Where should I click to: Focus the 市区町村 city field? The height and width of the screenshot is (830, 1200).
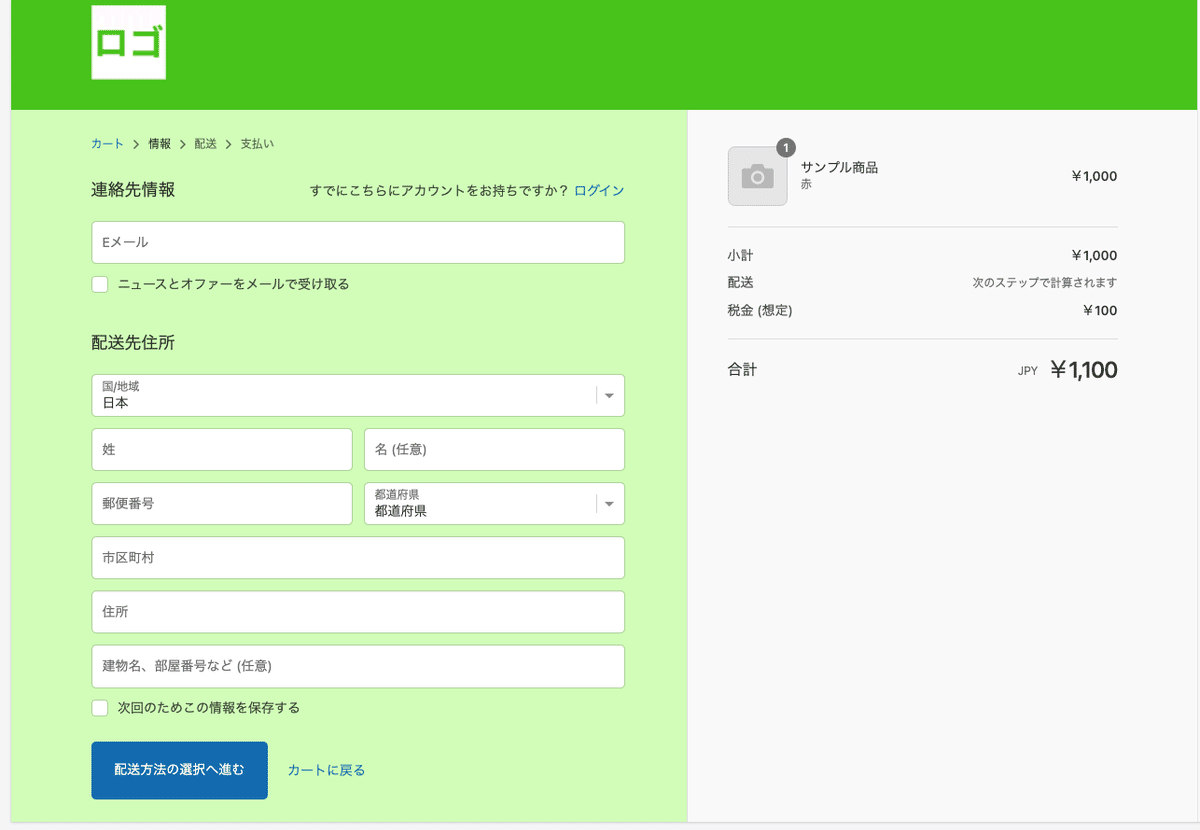point(358,558)
